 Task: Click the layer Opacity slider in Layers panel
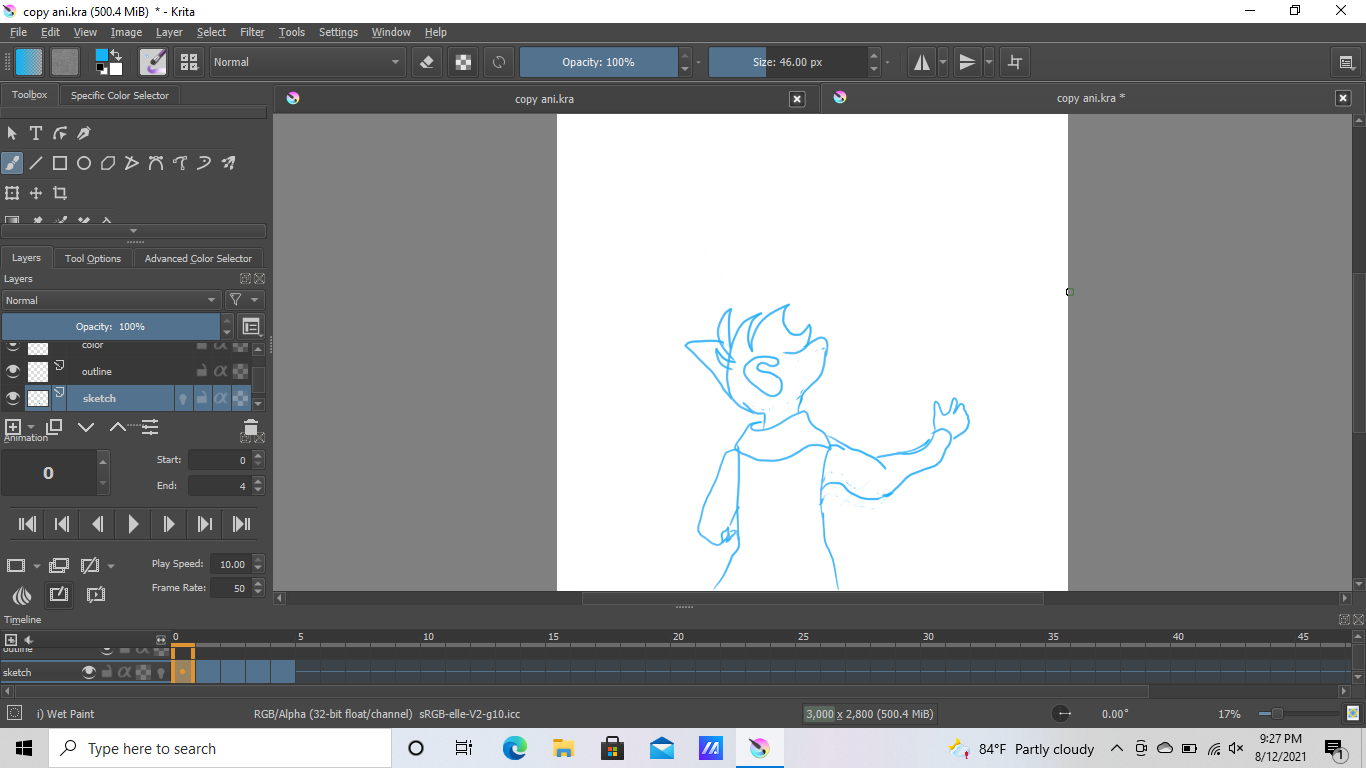[110, 327]
